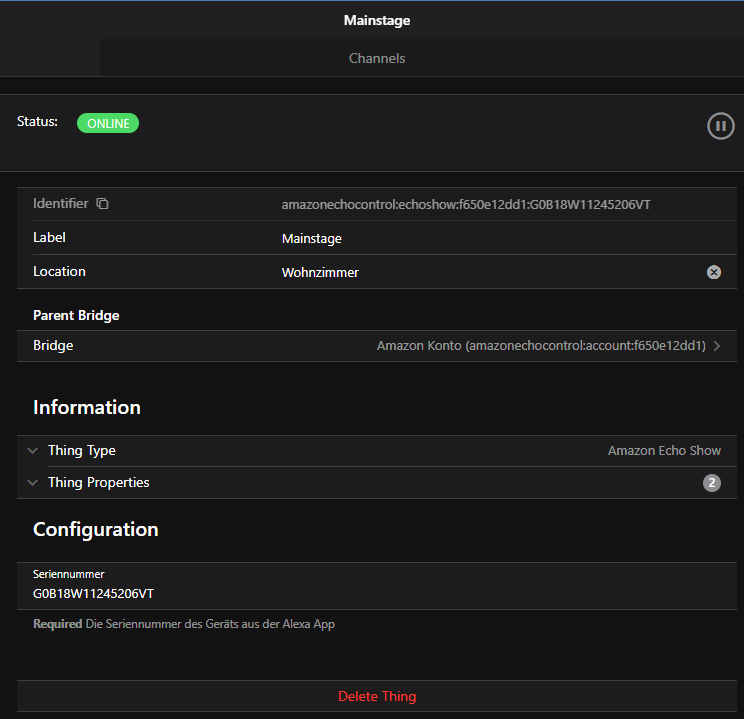This screenshot has width=744, height=719.
Task: Expand the Thing Type section chevron
Action: click(32, 451)
